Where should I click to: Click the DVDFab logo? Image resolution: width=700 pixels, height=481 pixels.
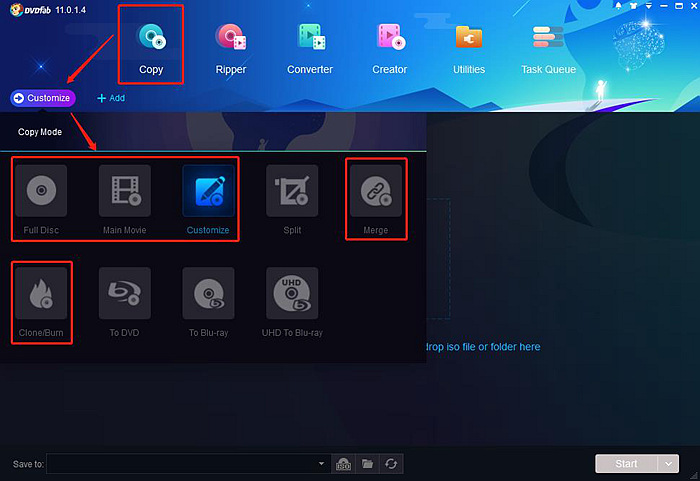(30, 9)
